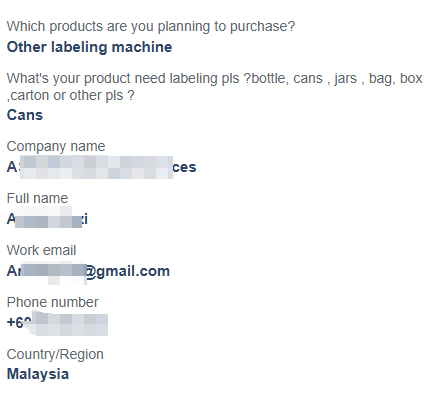Select the 'Malaysia' country value

tap(38, 374)
